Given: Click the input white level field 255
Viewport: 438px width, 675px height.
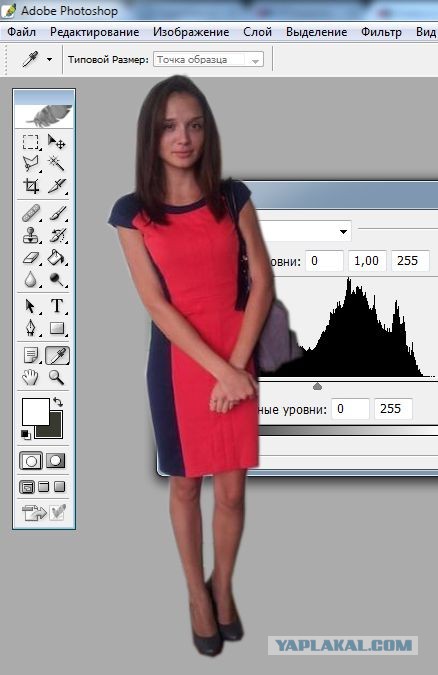Looking at the screenshot, I should click(x=410, y=261).
